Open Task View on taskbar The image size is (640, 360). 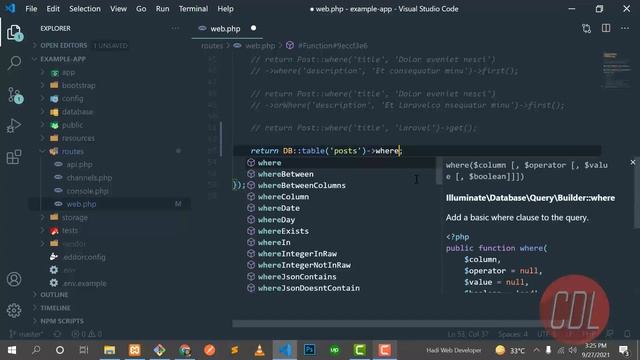click(84, 350)
